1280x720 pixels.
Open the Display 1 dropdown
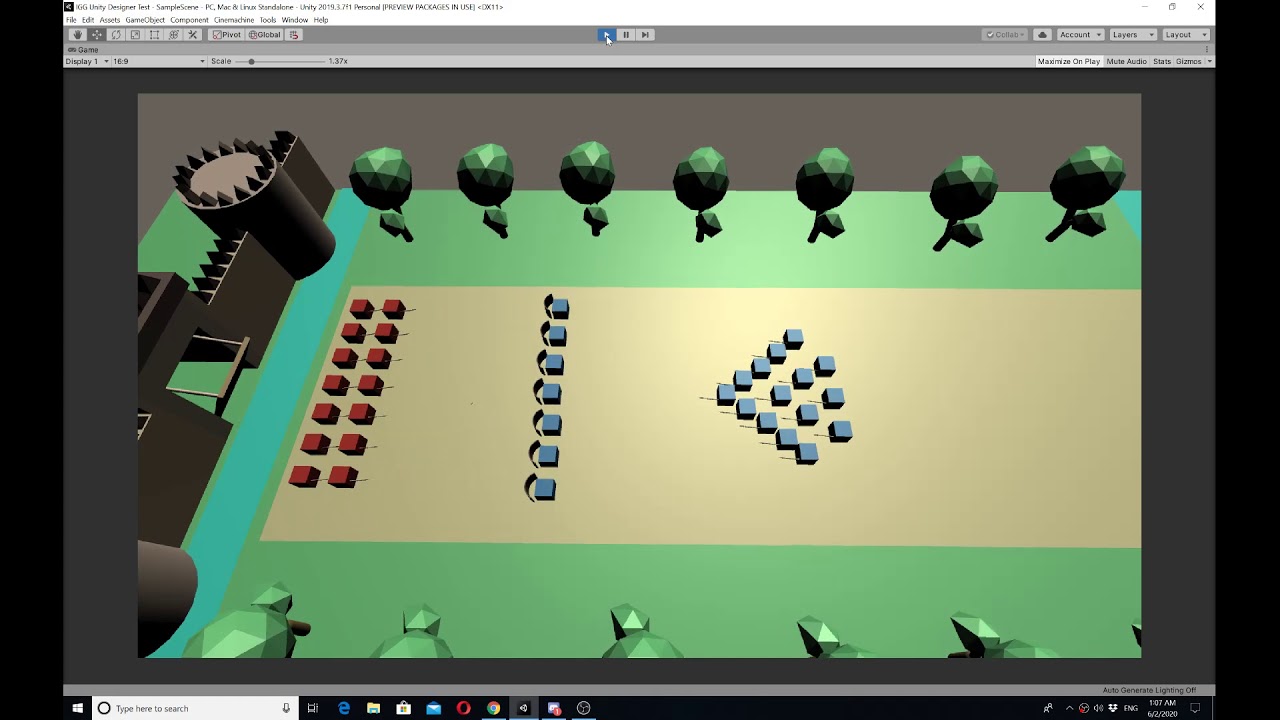pyautogui.click(x=87, y=61)
